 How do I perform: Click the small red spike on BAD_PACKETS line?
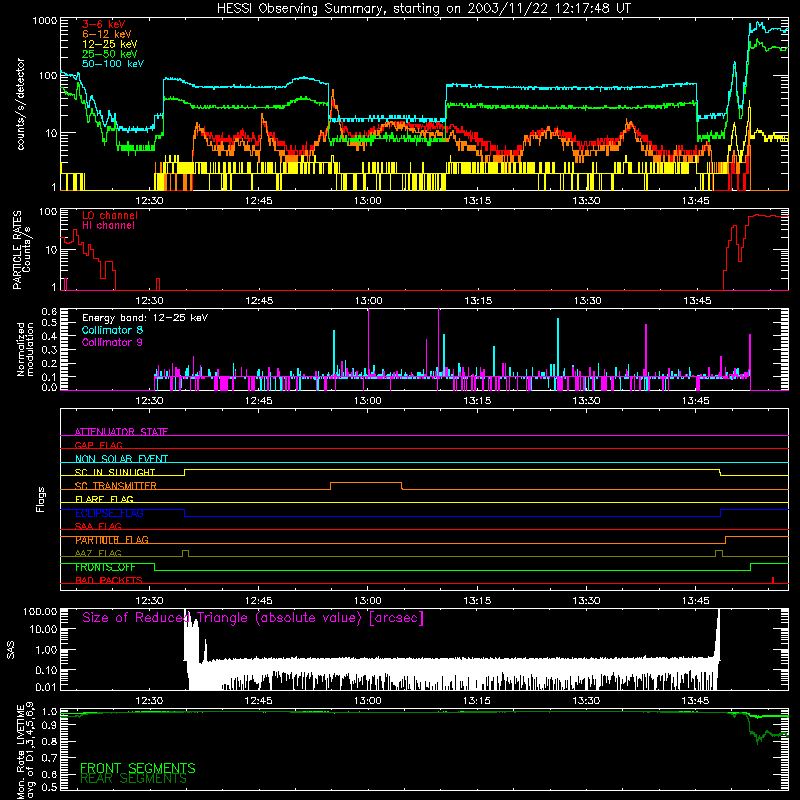tap(773, 580)
